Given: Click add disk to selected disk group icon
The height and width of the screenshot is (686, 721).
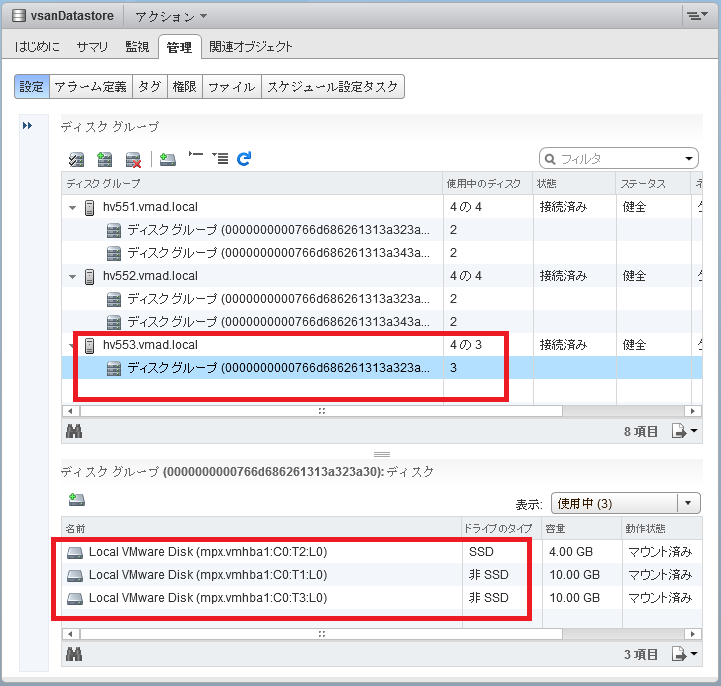Looking at the screenshot, I should click(167, 159).
